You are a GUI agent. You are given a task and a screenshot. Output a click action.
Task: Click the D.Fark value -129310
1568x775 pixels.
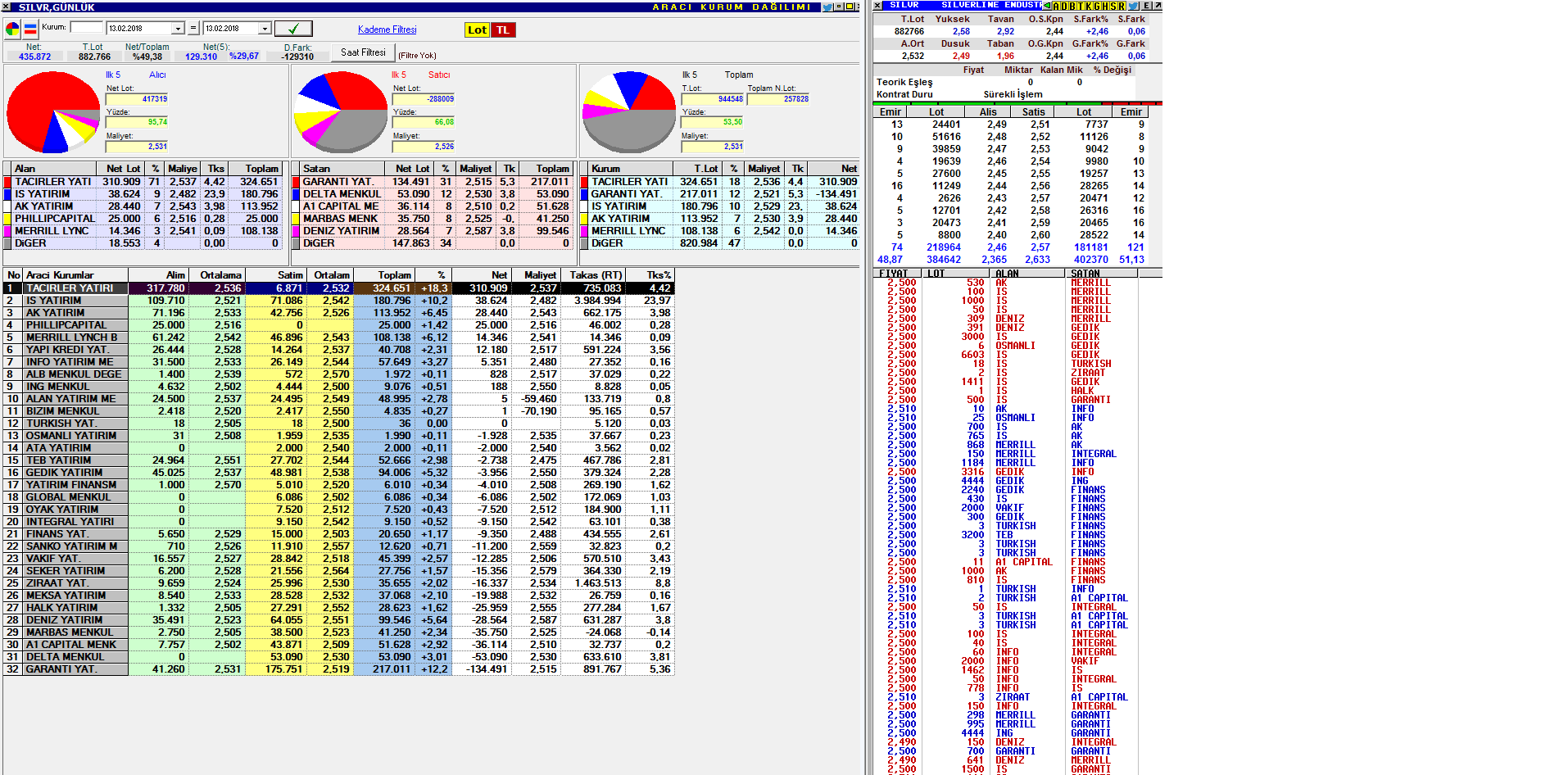pos(297,57)
